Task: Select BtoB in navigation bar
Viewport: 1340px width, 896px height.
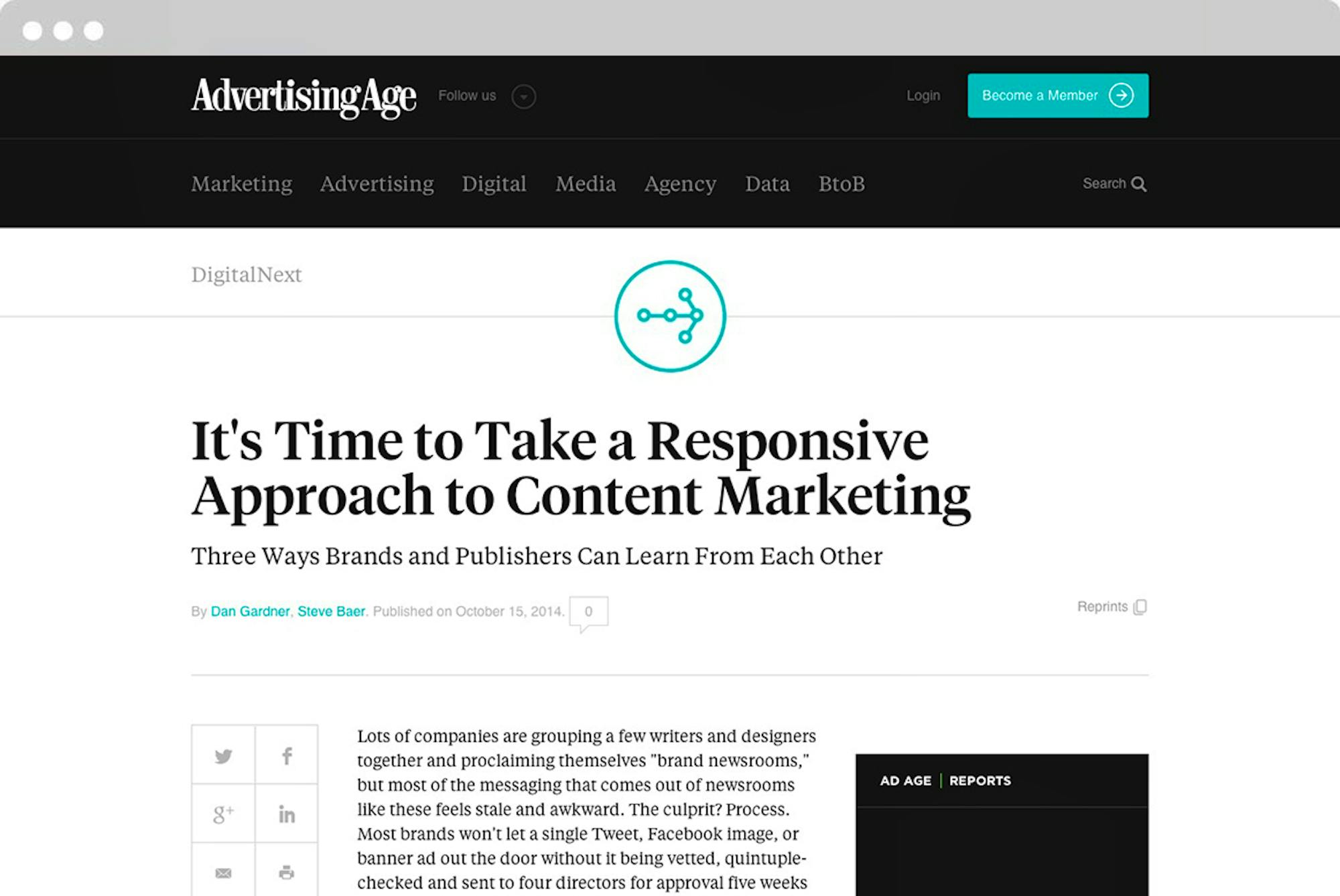Action: pos(842,183)
